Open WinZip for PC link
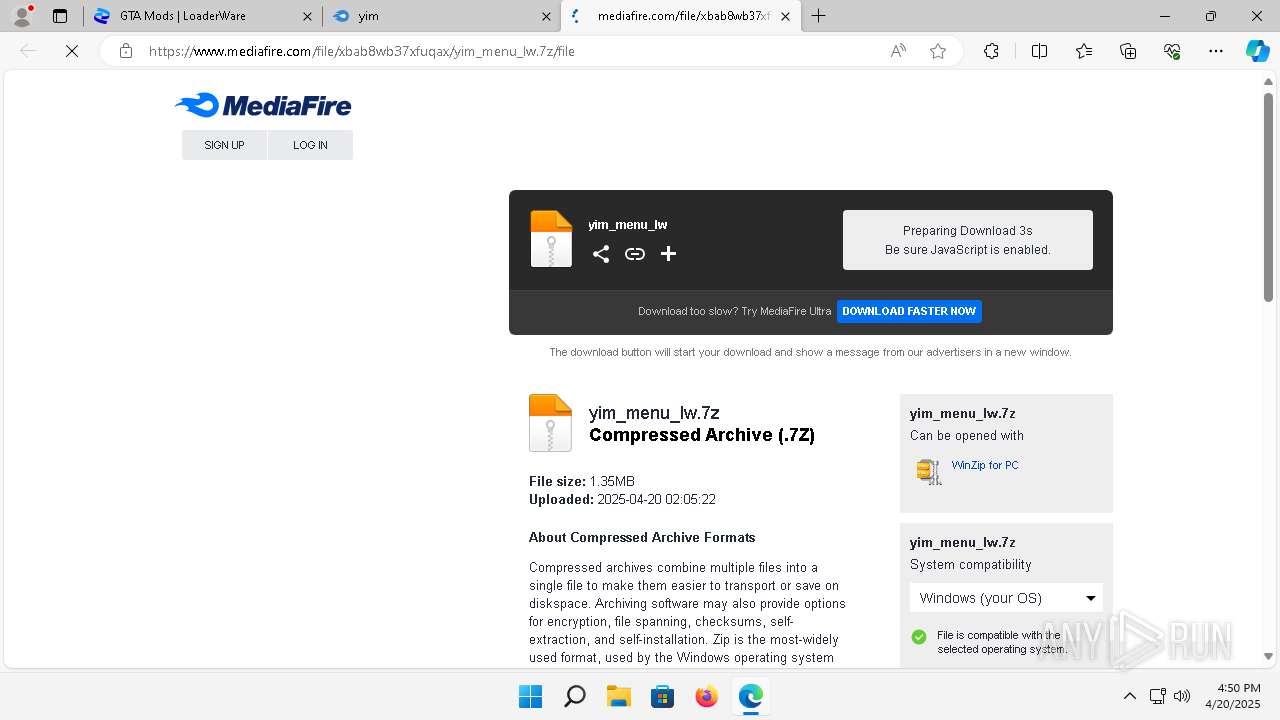 [x=985, y=465]
